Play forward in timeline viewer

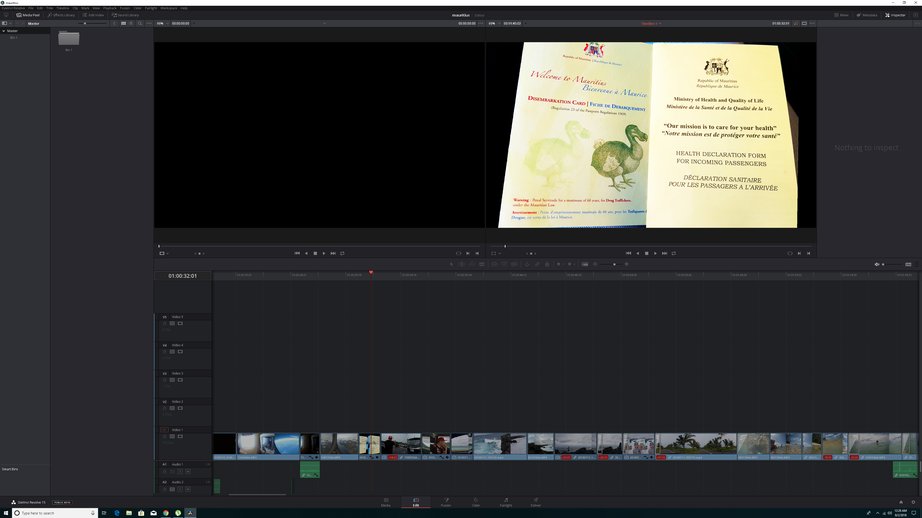(x=655, y=253)
